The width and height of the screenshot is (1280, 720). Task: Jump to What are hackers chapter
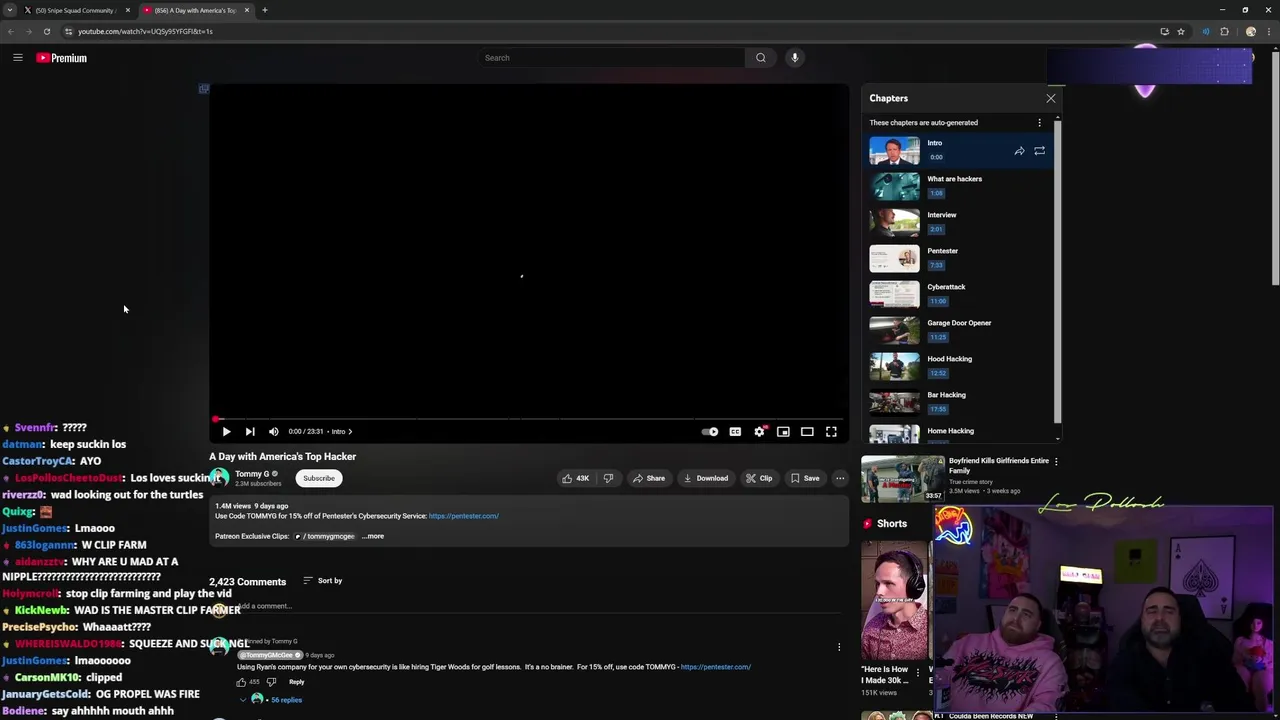[x=960, y=186]
